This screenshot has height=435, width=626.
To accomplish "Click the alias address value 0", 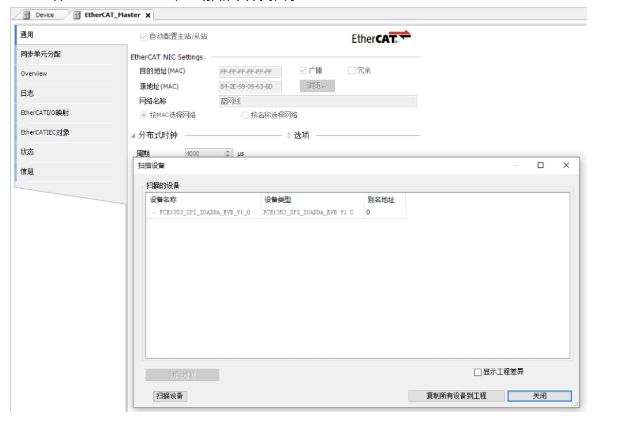I will point(368,212).
